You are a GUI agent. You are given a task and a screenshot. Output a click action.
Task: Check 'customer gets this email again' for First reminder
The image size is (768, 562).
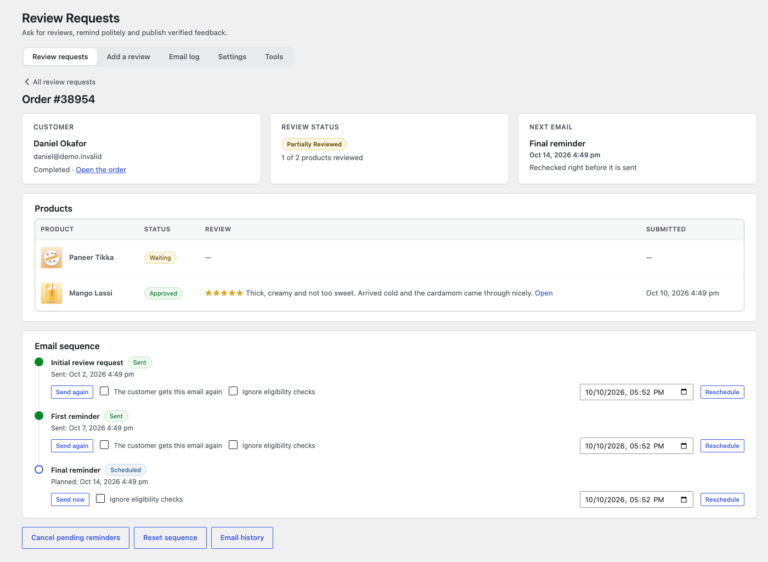[x=104, y=445]
